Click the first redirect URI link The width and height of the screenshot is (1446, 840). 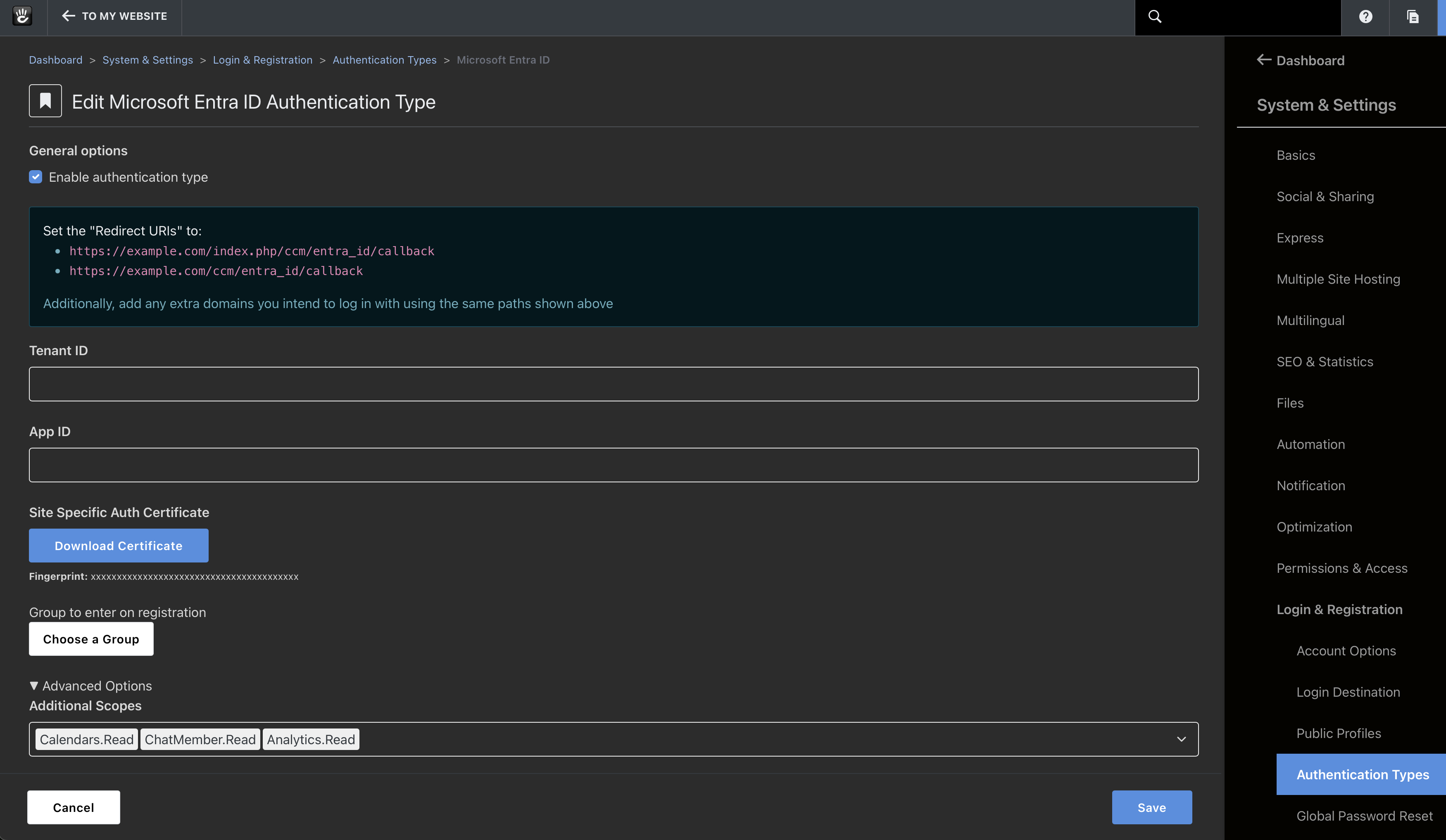[x=252, y=251]
